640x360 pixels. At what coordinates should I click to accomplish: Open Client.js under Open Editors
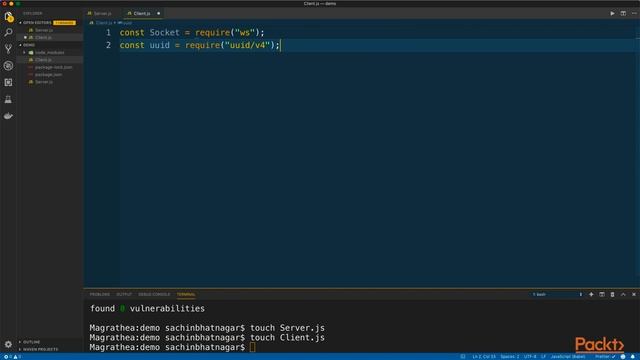pyautogui.click(x=43, y=38)
